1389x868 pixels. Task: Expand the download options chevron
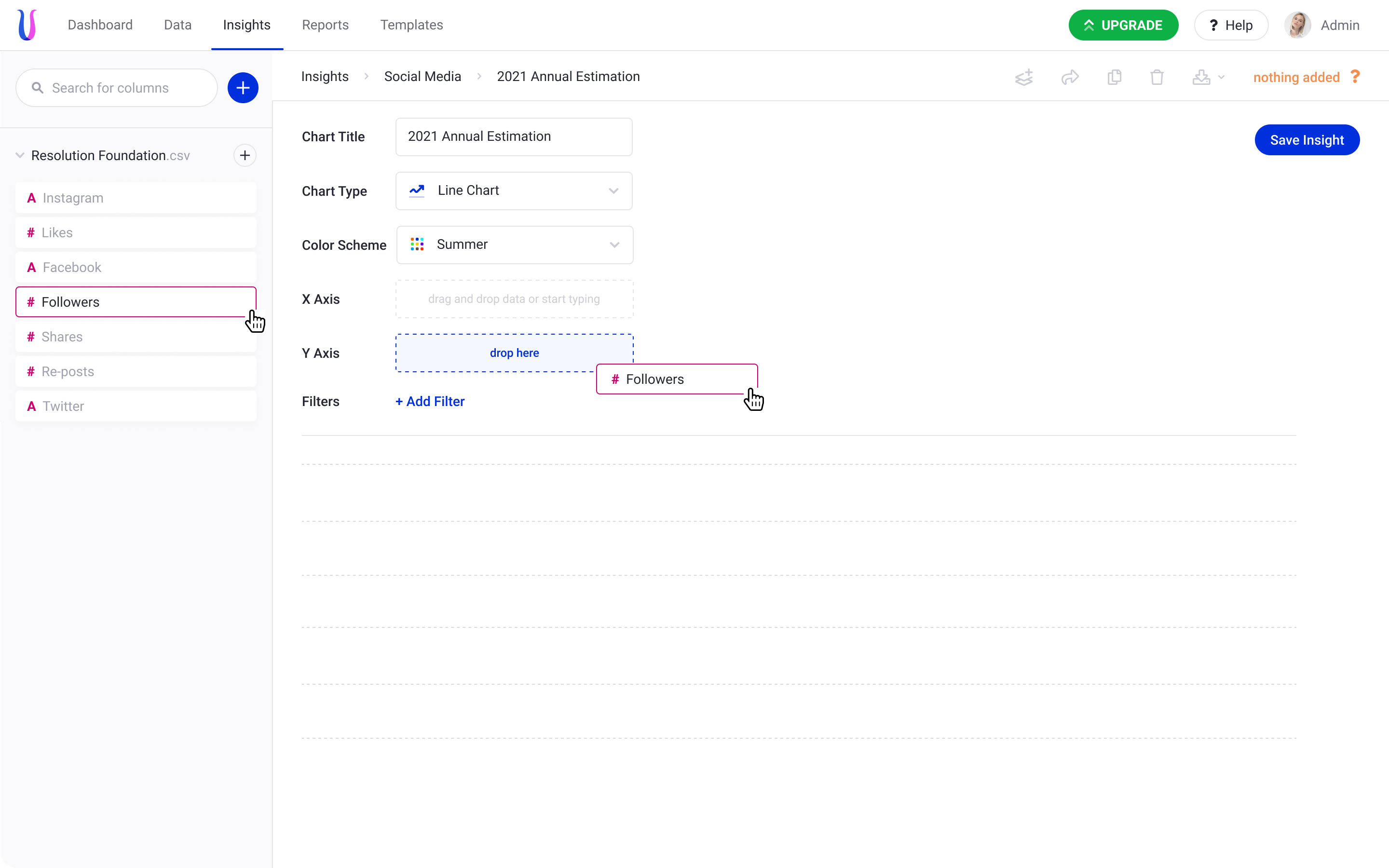1221,78
